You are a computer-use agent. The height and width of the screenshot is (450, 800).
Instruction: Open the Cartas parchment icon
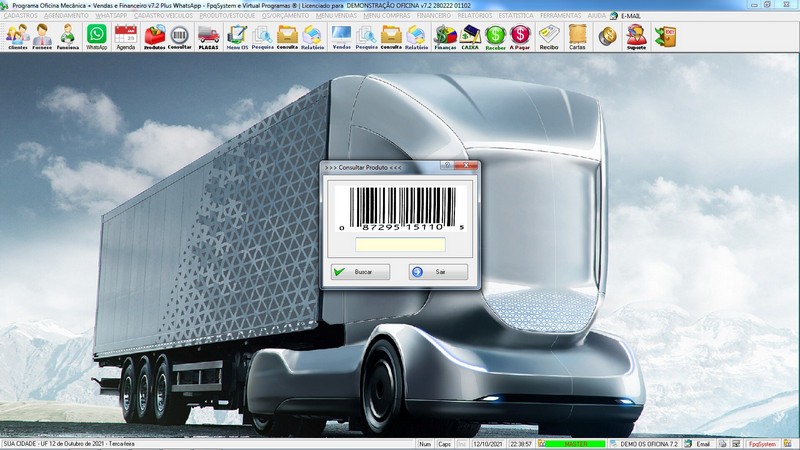click(577, 37)
